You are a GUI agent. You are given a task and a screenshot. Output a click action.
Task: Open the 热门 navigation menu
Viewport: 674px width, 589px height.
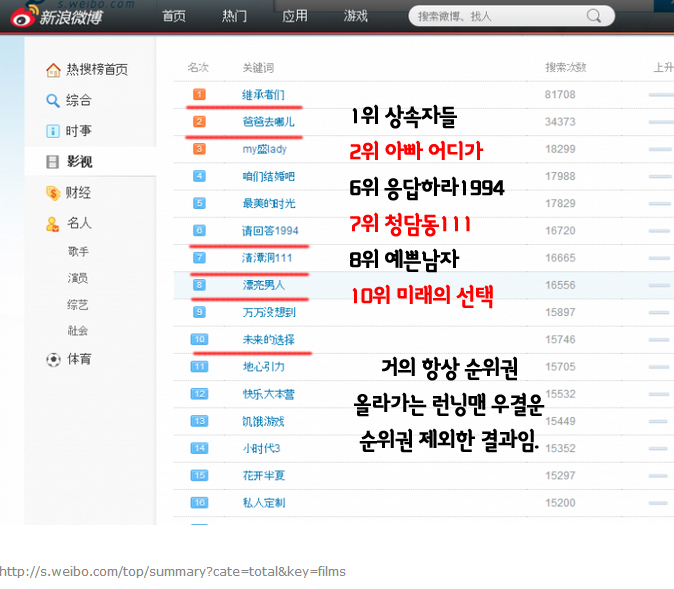coord(235,17)
